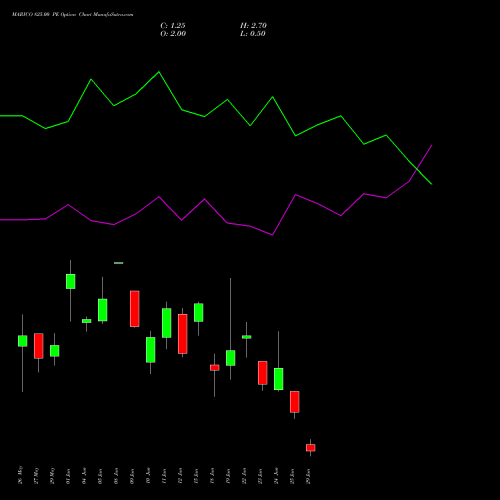Click the low value 'L: 0.50'
500x500 pixels.
(x=253, y=34)
